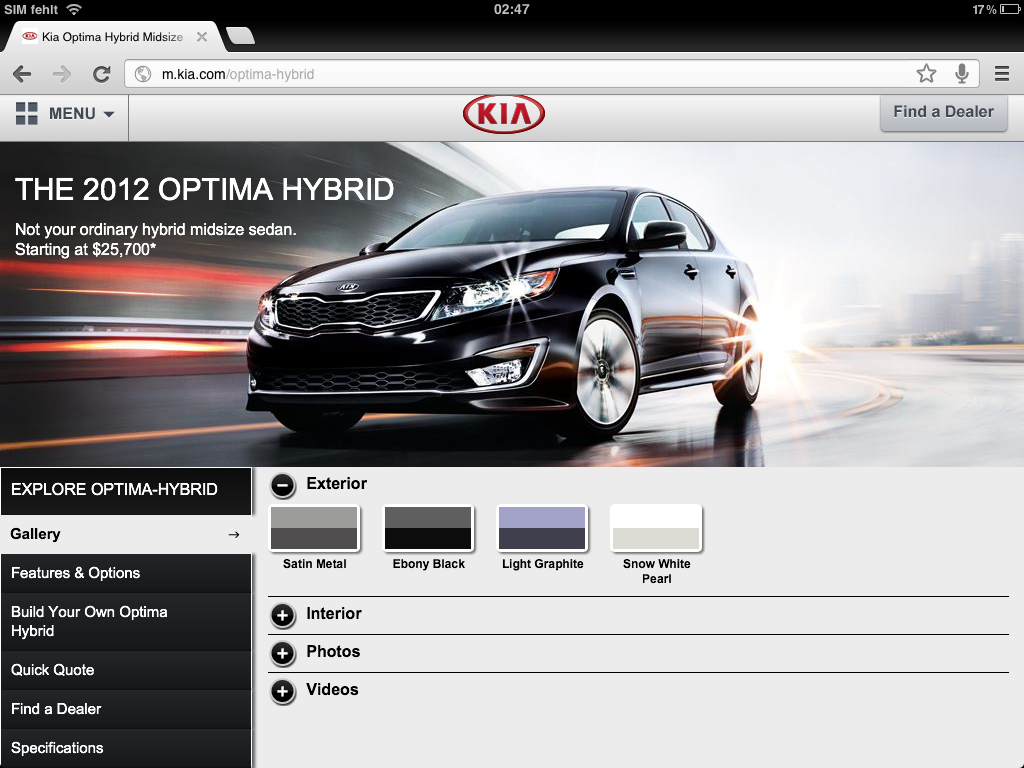
Task: Expand the Interior section
Action: (283, 615)
